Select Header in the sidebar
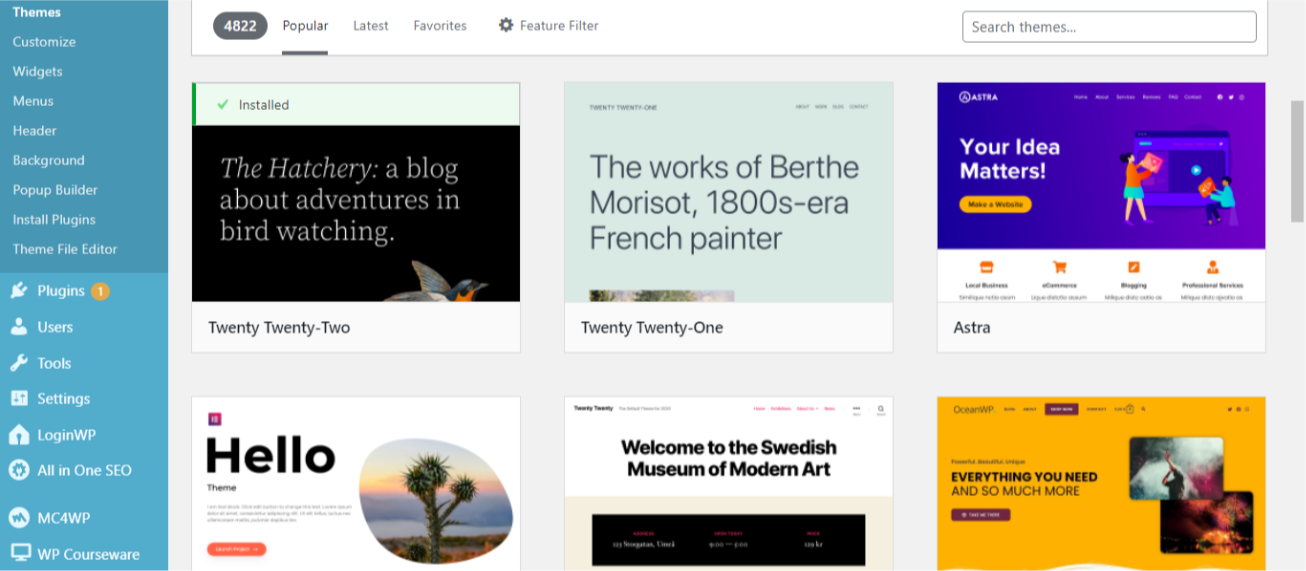This screenshot has height=571, width=1306. pos(35,130)
